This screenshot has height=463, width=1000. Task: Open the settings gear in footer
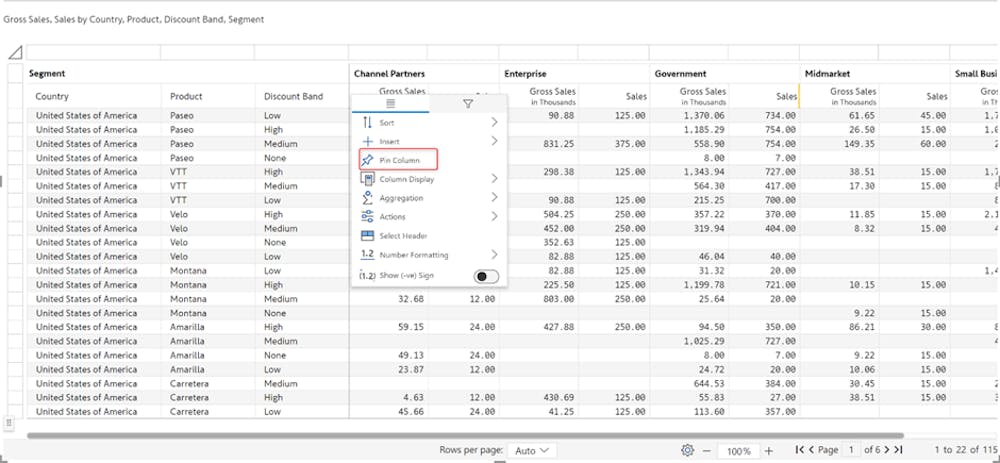[x=687, y=450]
